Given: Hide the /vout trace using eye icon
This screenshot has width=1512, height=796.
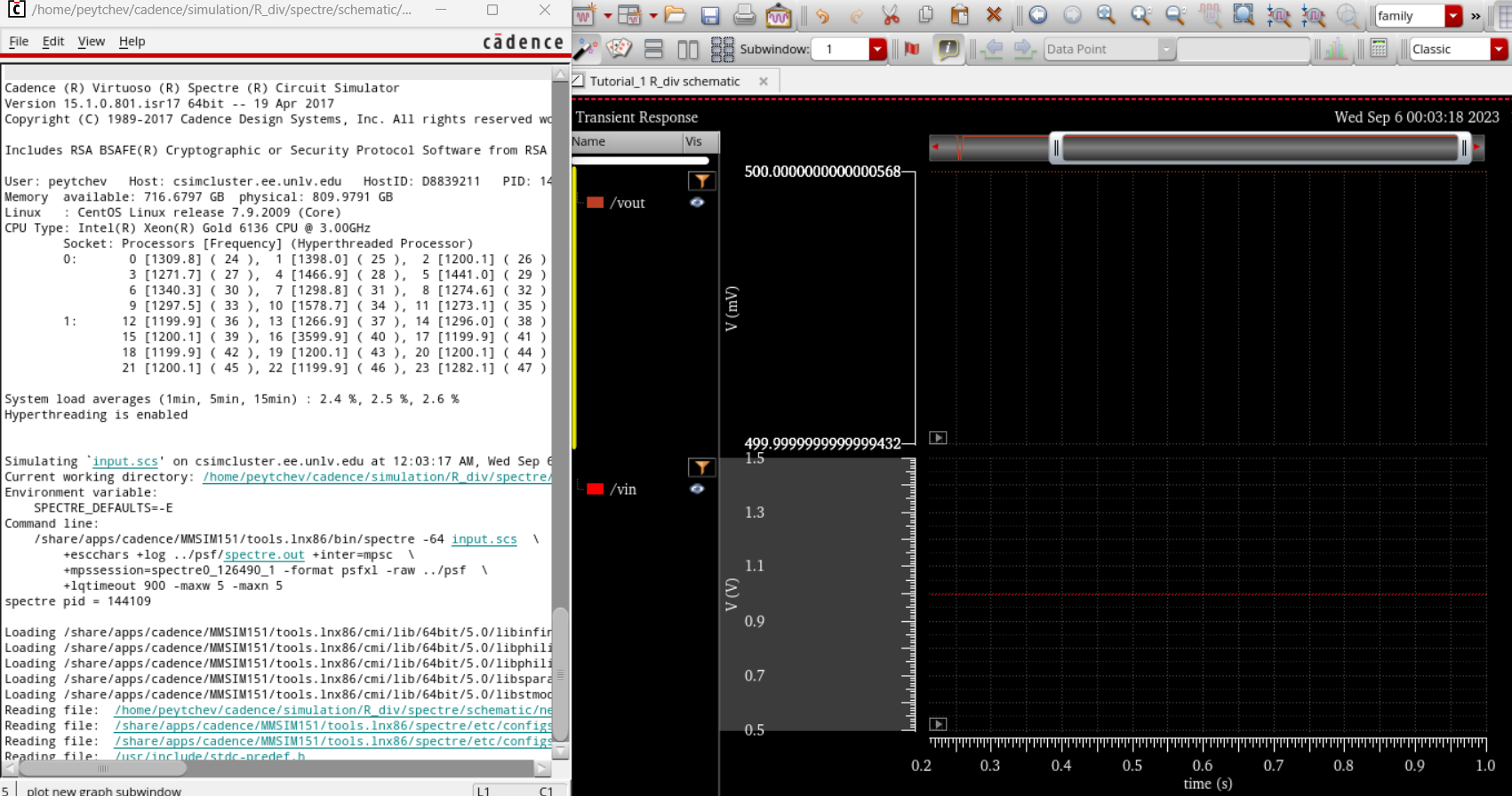Looking at the screenshot, I should click(x=697, y=203).
